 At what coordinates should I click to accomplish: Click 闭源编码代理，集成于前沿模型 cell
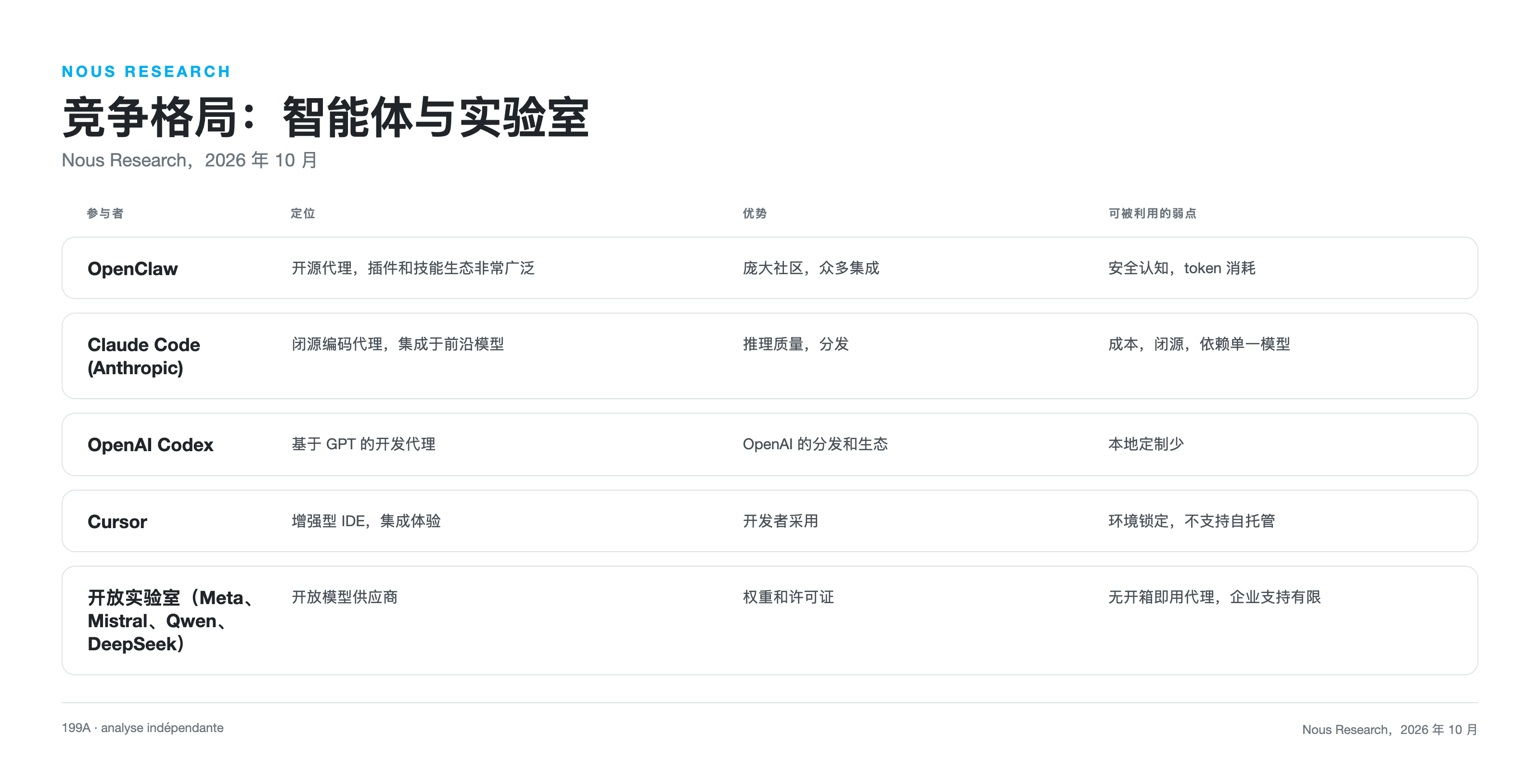pyautogui.click(x=398, y=344)
